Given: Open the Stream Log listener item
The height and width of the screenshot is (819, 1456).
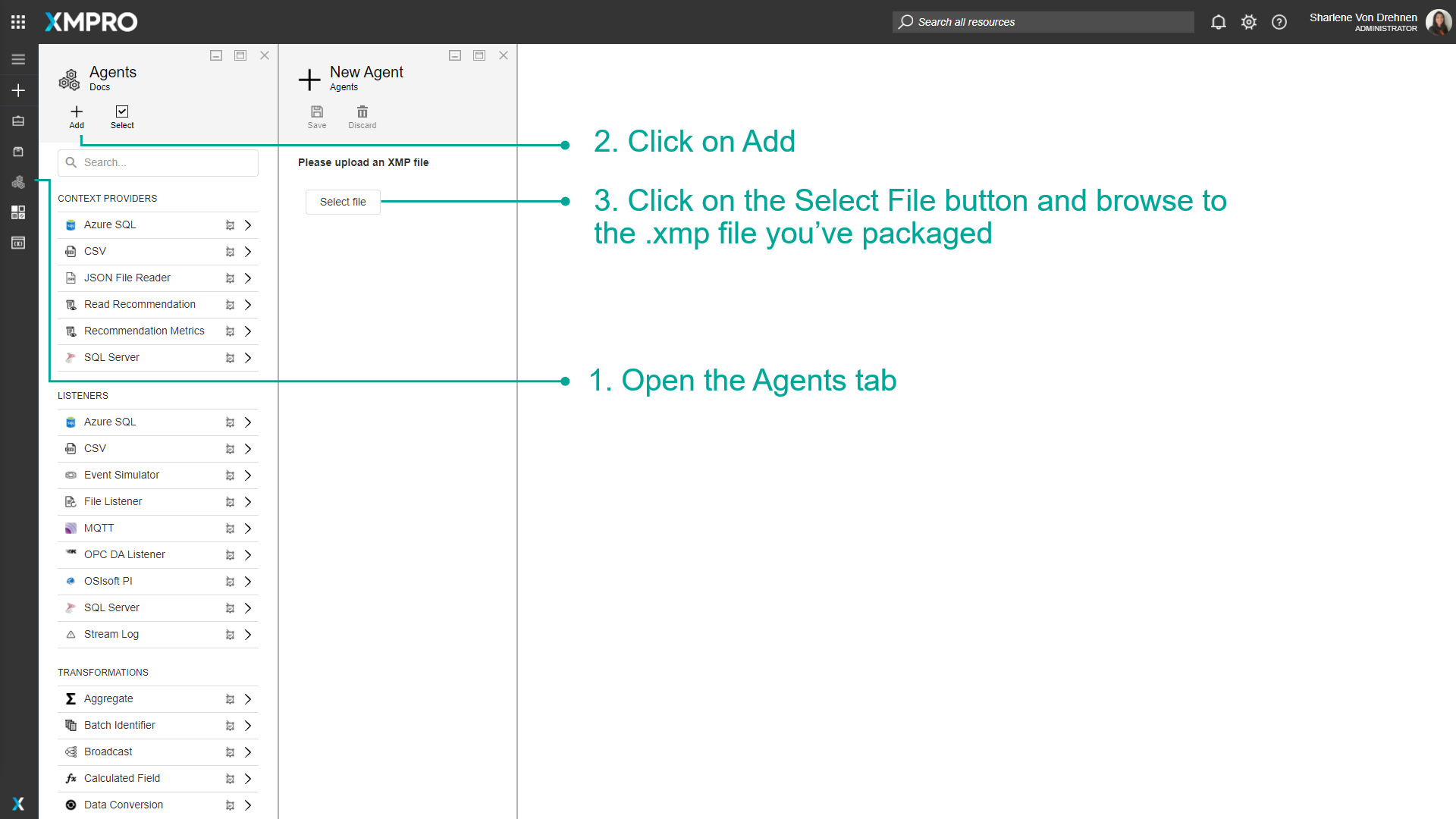Looking at the screenshot, I should [111, 635].
